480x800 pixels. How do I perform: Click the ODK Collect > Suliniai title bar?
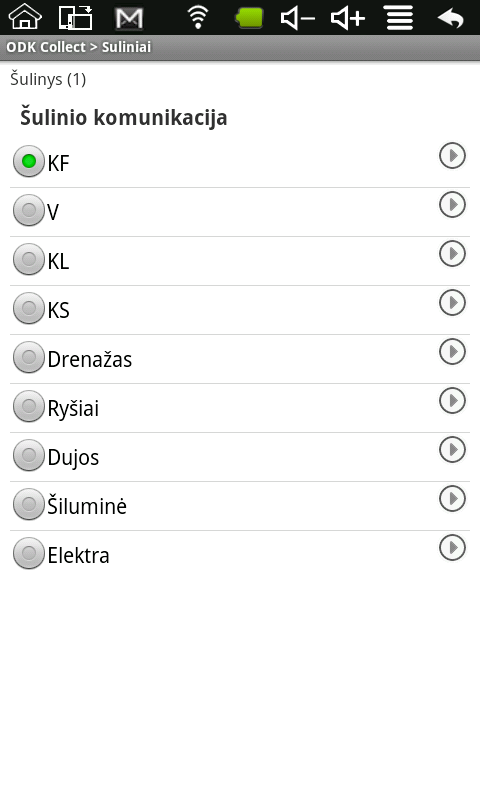[x=240, y=47]
